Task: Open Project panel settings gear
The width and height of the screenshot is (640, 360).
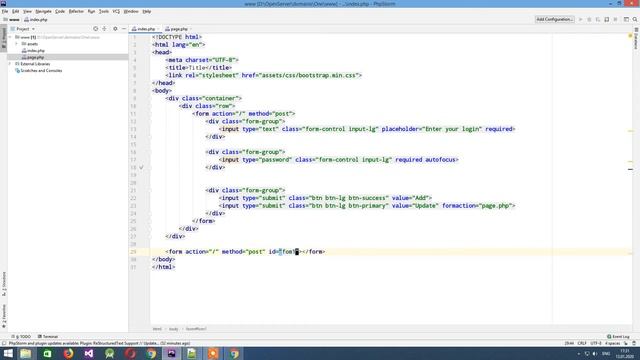Action: coord(115,29)
